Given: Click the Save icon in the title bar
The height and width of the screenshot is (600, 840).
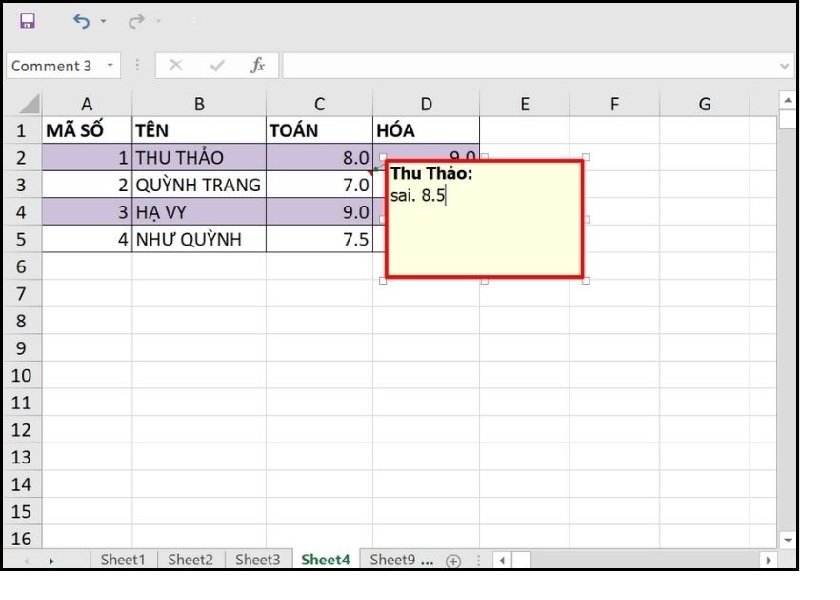Looking at the screenshot, I should point(27,21).
